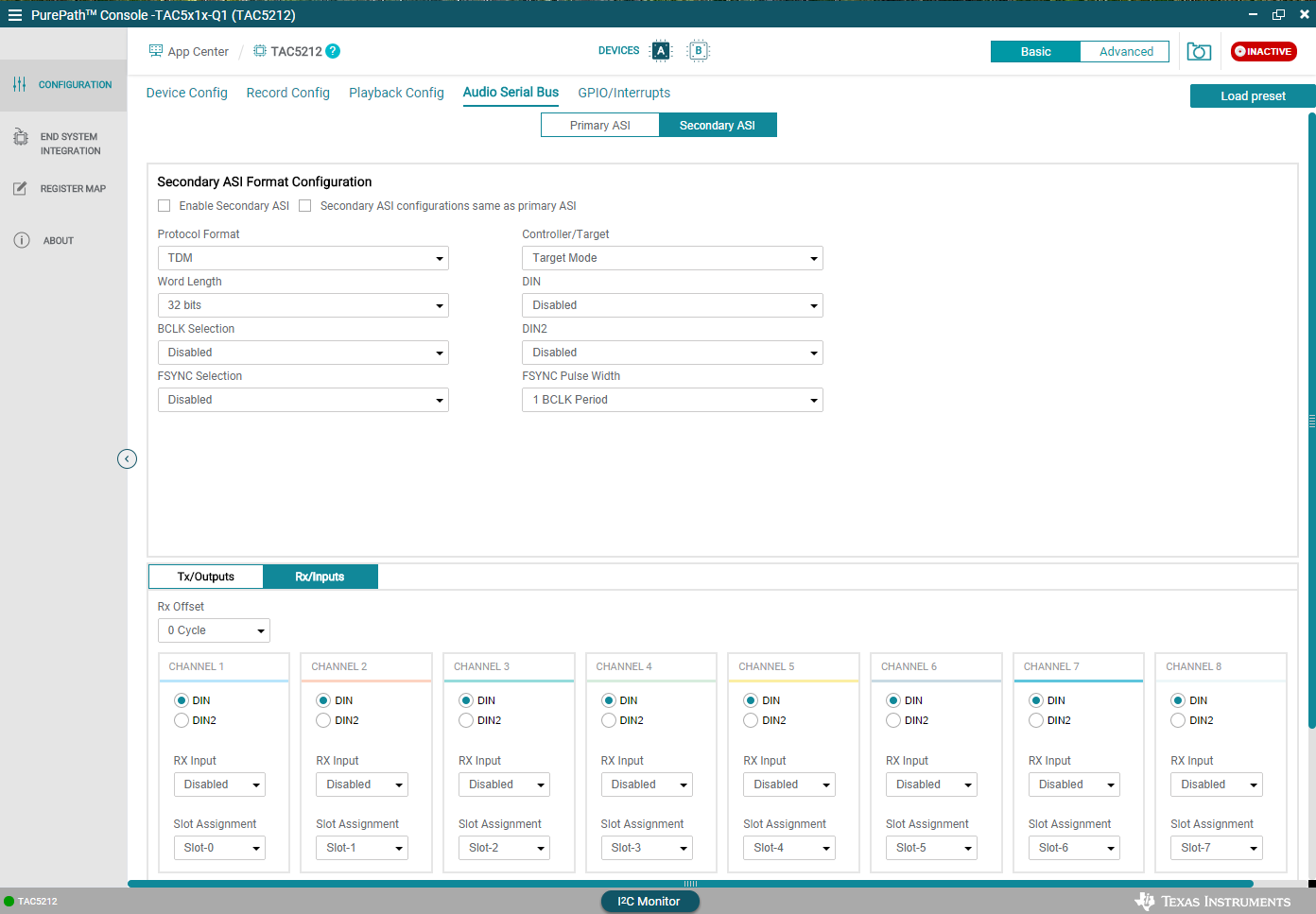
Task: Open the Protocol Format dropdown
Action: pyautogui.click(x=303, y=257)
